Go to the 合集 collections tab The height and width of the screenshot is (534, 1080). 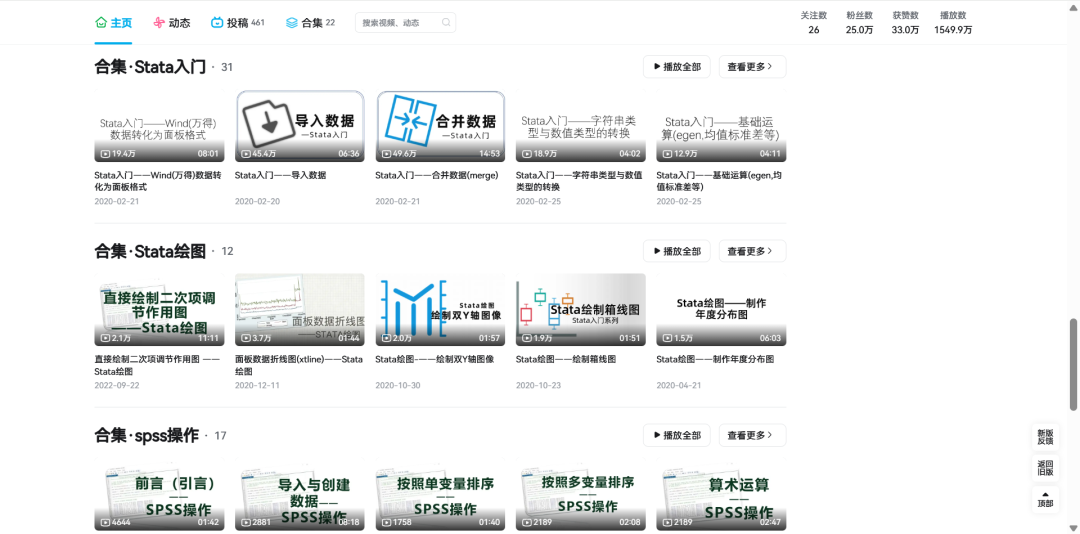coord(310,22)
